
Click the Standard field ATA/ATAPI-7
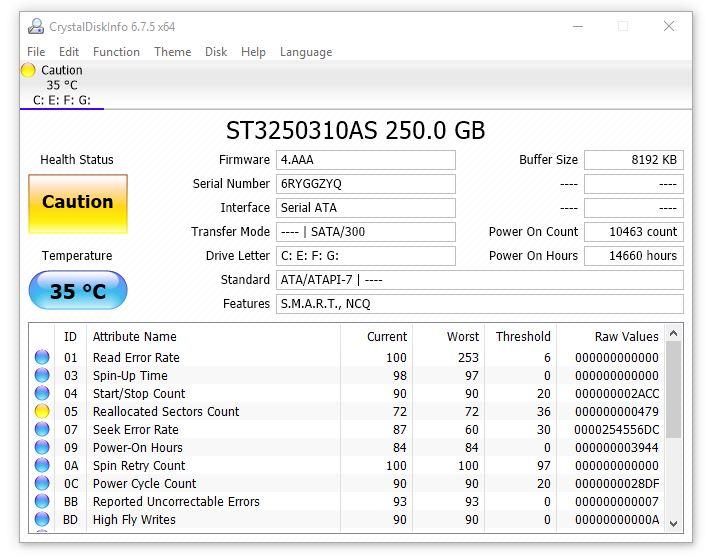coord(480,280)
